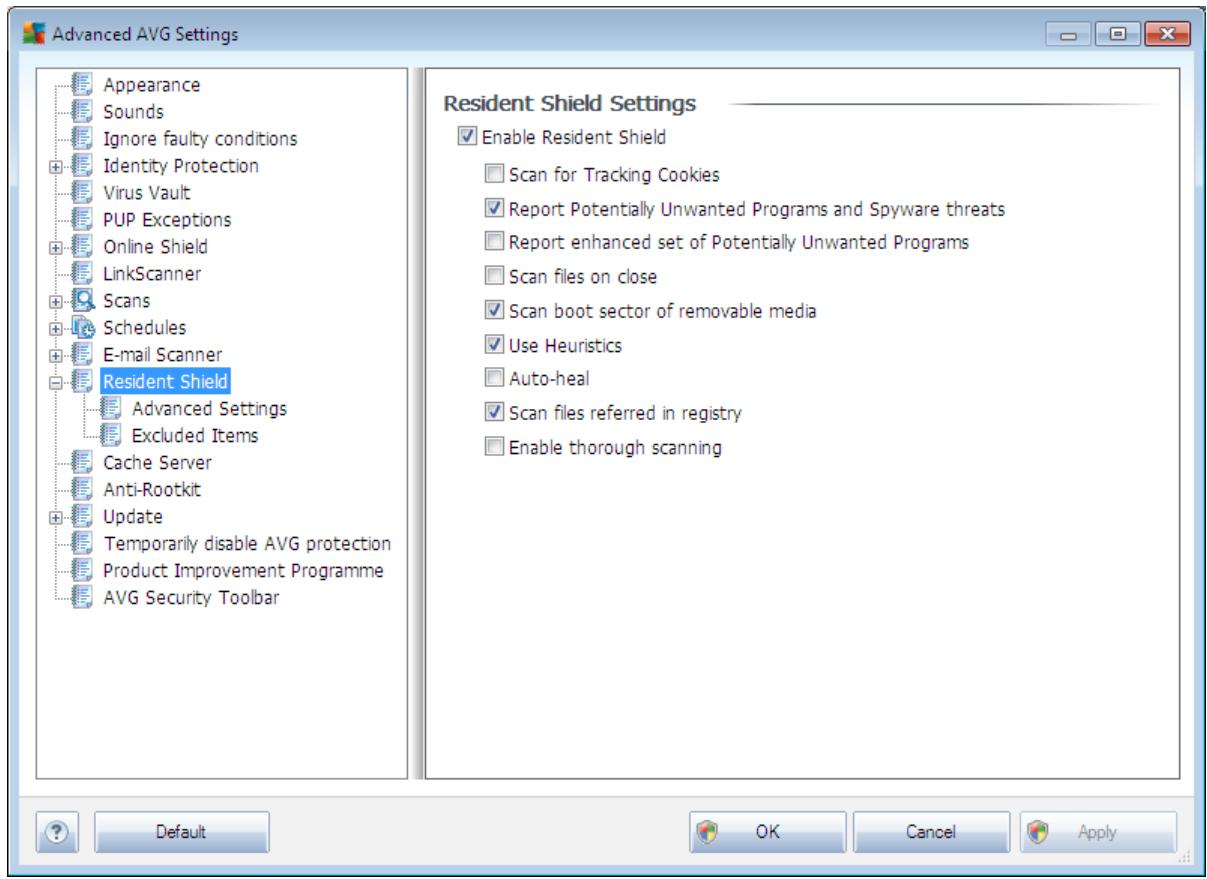
Task: Toggle Enable Resident Shield checkbox
Action: click(465, 137)
